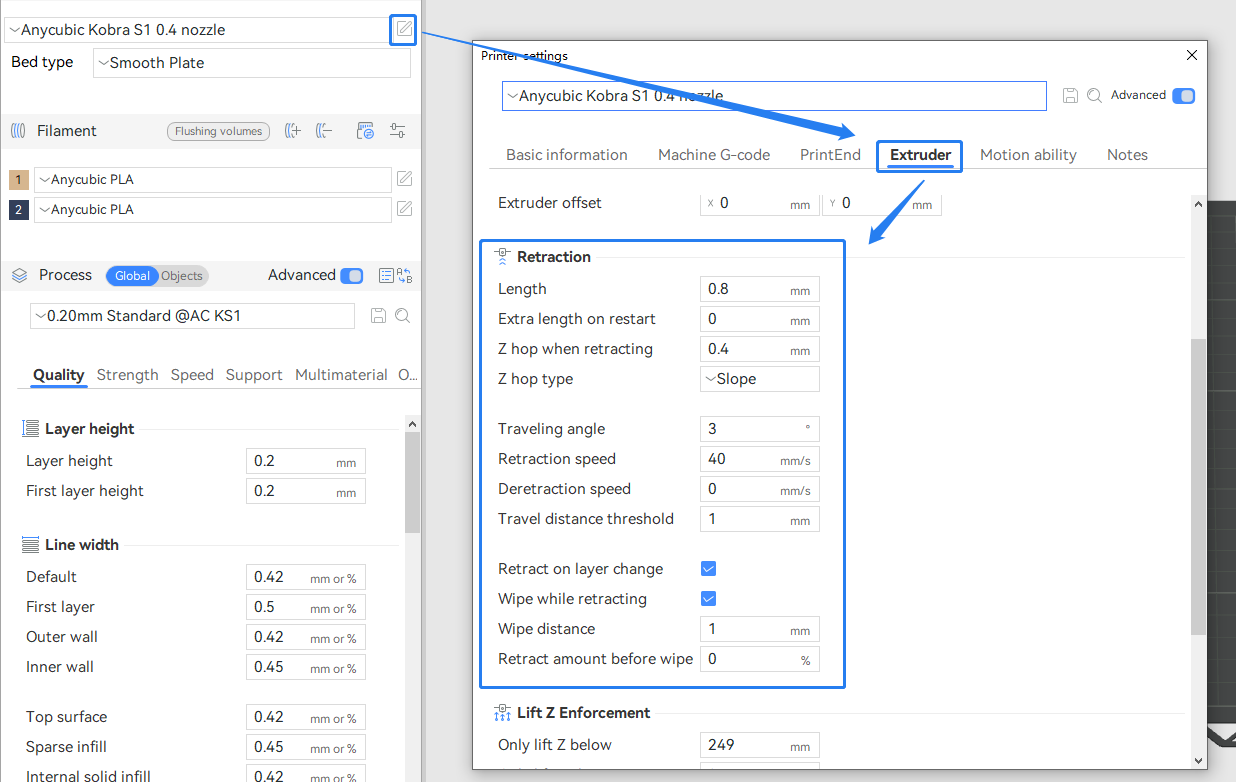Screen dimensions: 1236x782
Task: Open the compare presets icon in Process
Action: pos(404,276)
